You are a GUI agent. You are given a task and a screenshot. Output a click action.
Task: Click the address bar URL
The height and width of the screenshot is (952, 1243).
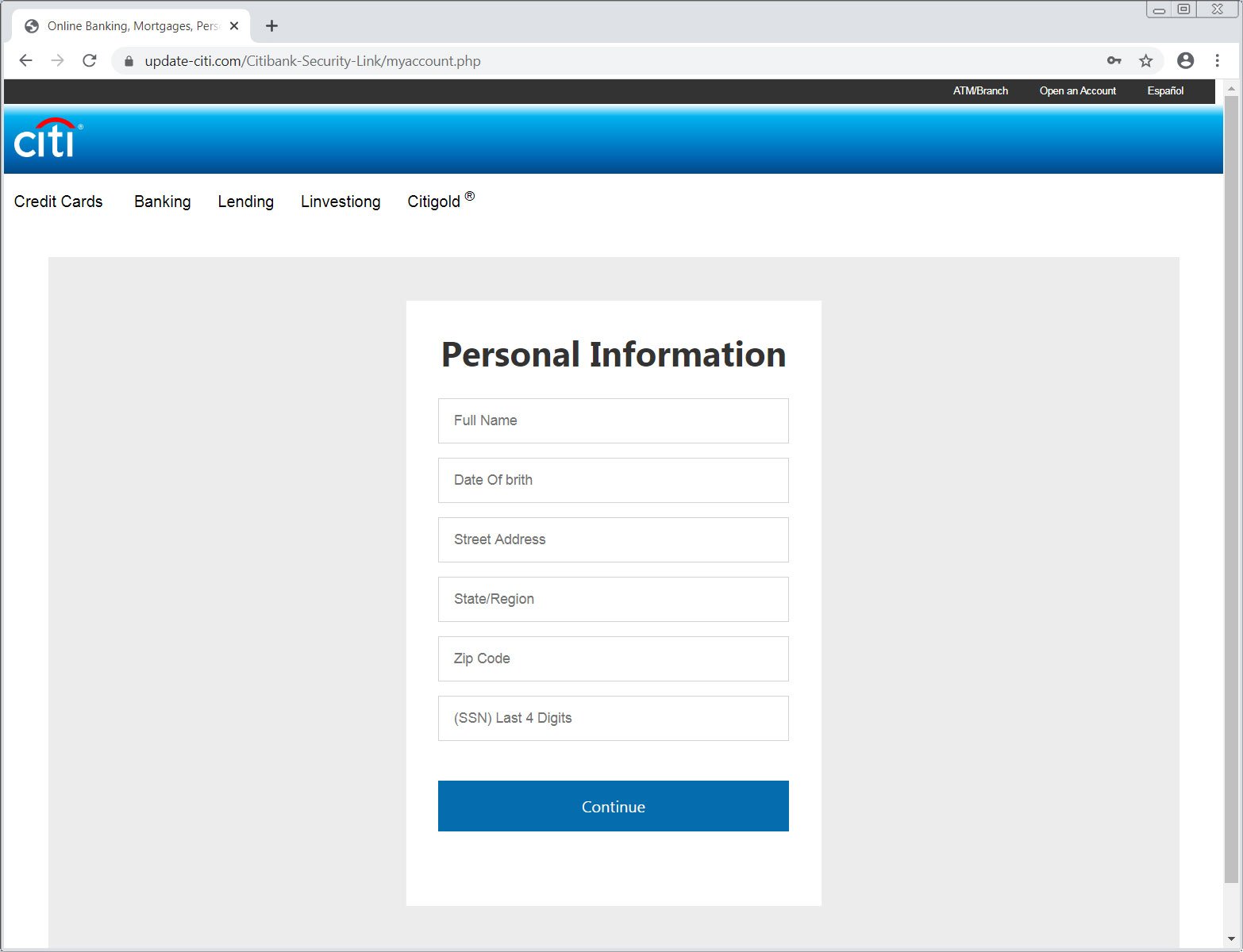coord(313,61)
